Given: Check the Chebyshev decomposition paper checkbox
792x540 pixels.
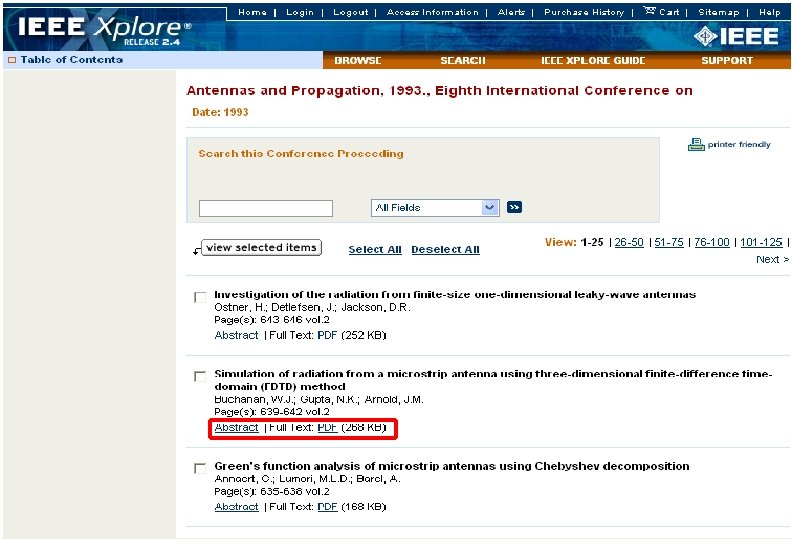Looking at the screenshot, I should click(200, 468).
